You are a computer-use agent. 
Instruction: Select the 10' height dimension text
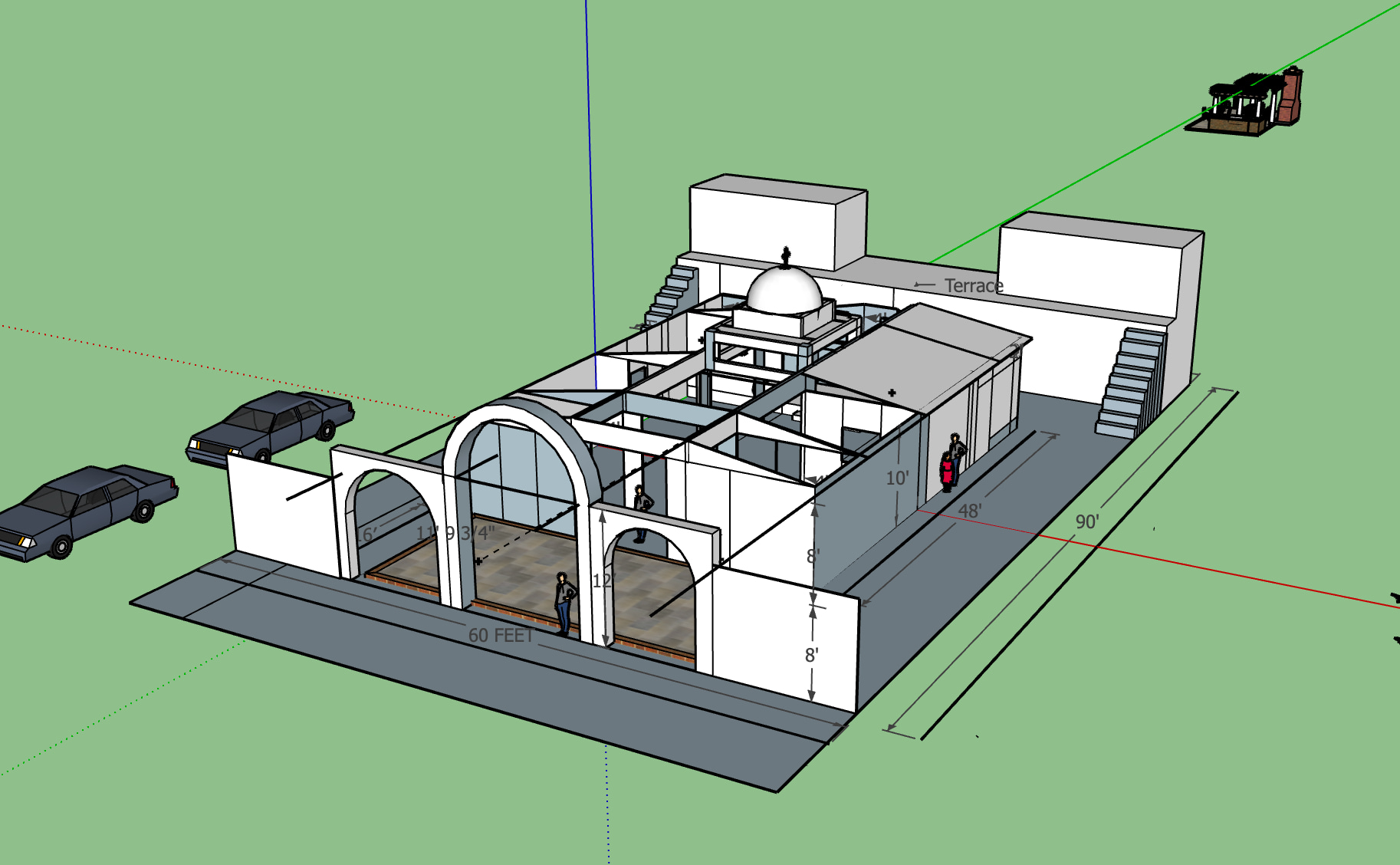coord(896,479)
